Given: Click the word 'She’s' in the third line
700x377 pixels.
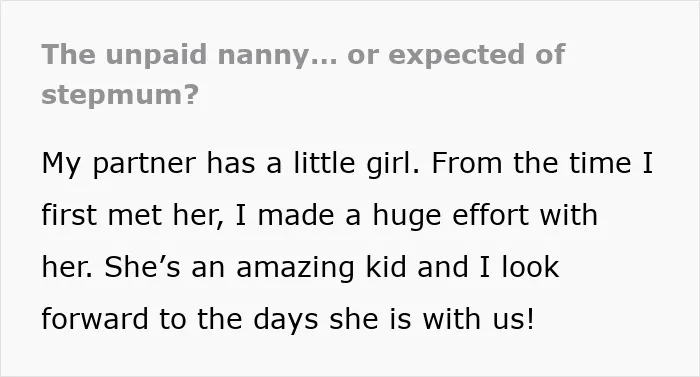Looking at the screenshot, I should tap(142, 267).
